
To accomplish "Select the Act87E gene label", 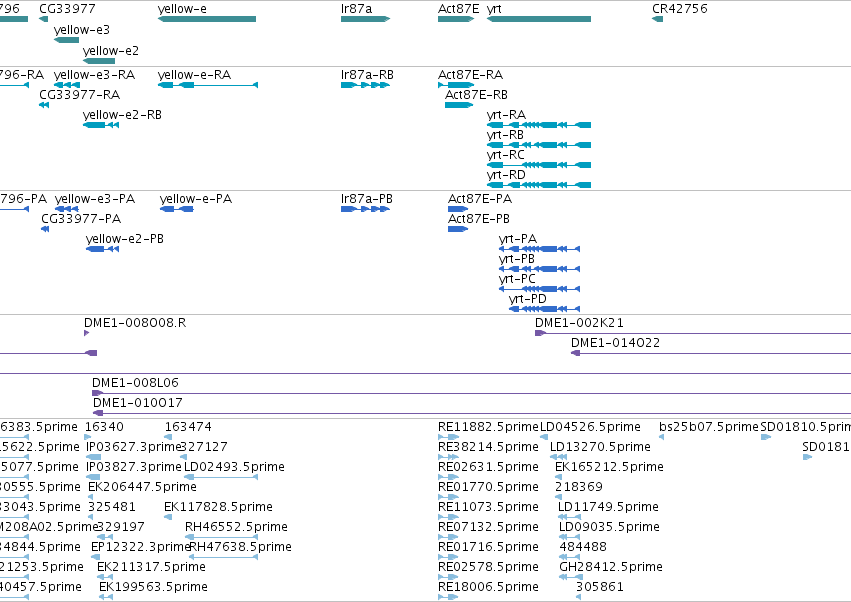I will coord(459,9).
